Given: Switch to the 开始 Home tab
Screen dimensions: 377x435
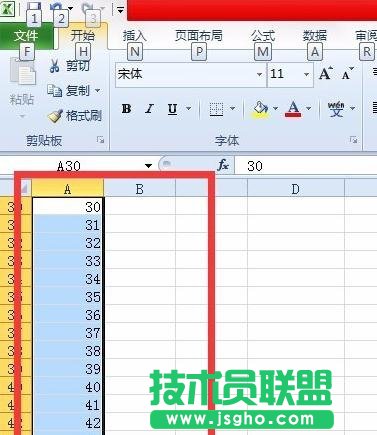Looking at the screenshot, I should pyautogui.click(x=83, y=36).
